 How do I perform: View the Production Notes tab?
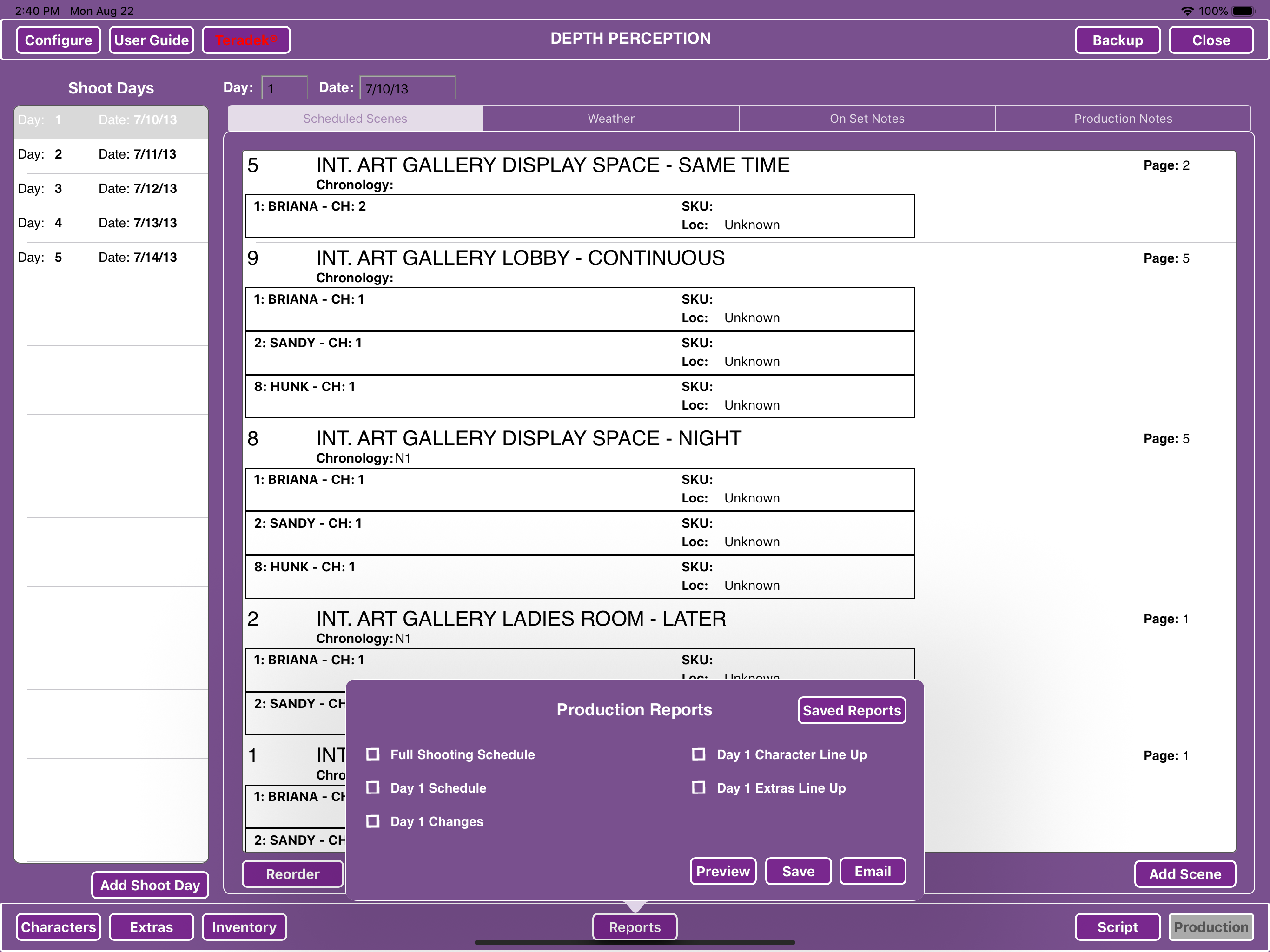click(x=1123, y=118)
